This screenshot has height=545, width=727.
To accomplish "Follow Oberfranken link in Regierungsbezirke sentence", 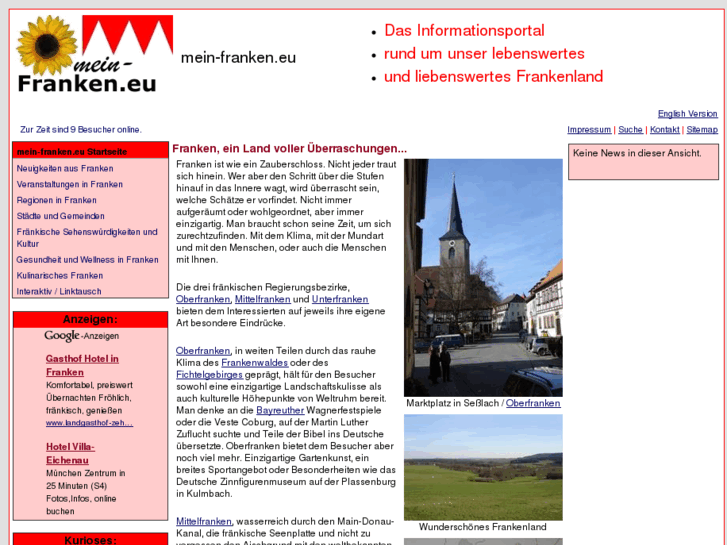I will coord(203,299).
